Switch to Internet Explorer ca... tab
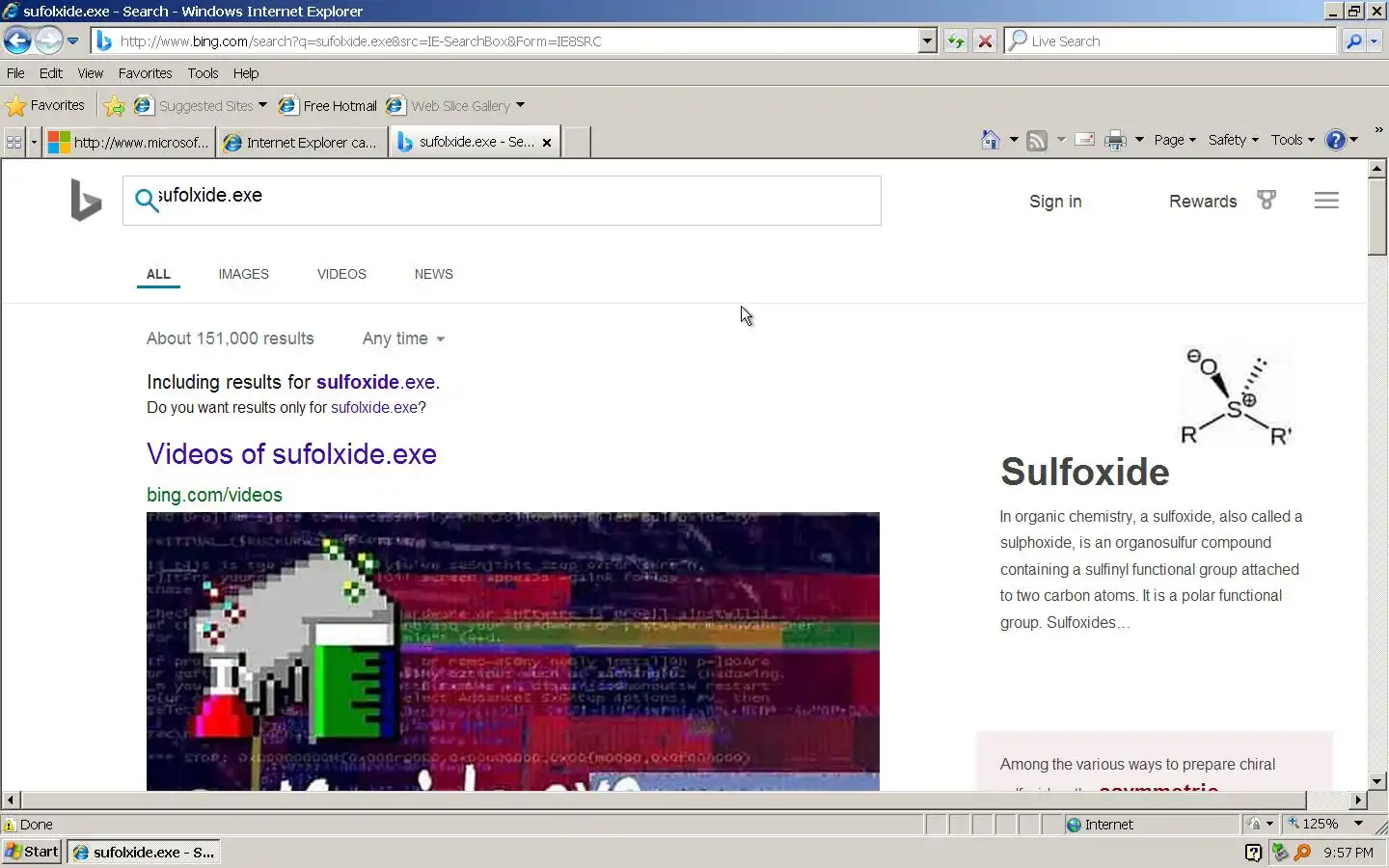Image resolution: width=1389 pixels, height=868 pixels. (301, 142)
